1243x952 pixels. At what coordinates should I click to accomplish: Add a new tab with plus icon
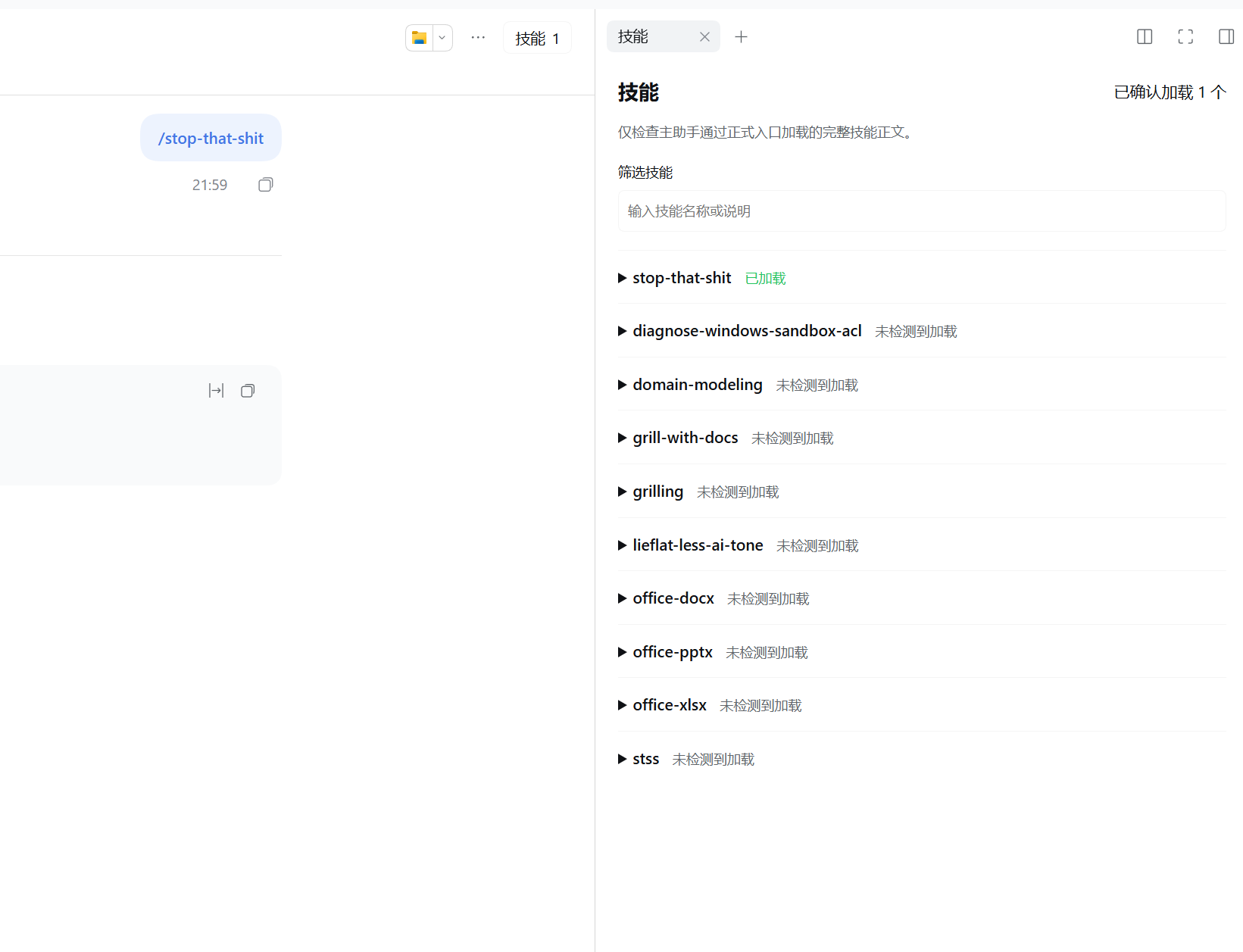point(742,36)
